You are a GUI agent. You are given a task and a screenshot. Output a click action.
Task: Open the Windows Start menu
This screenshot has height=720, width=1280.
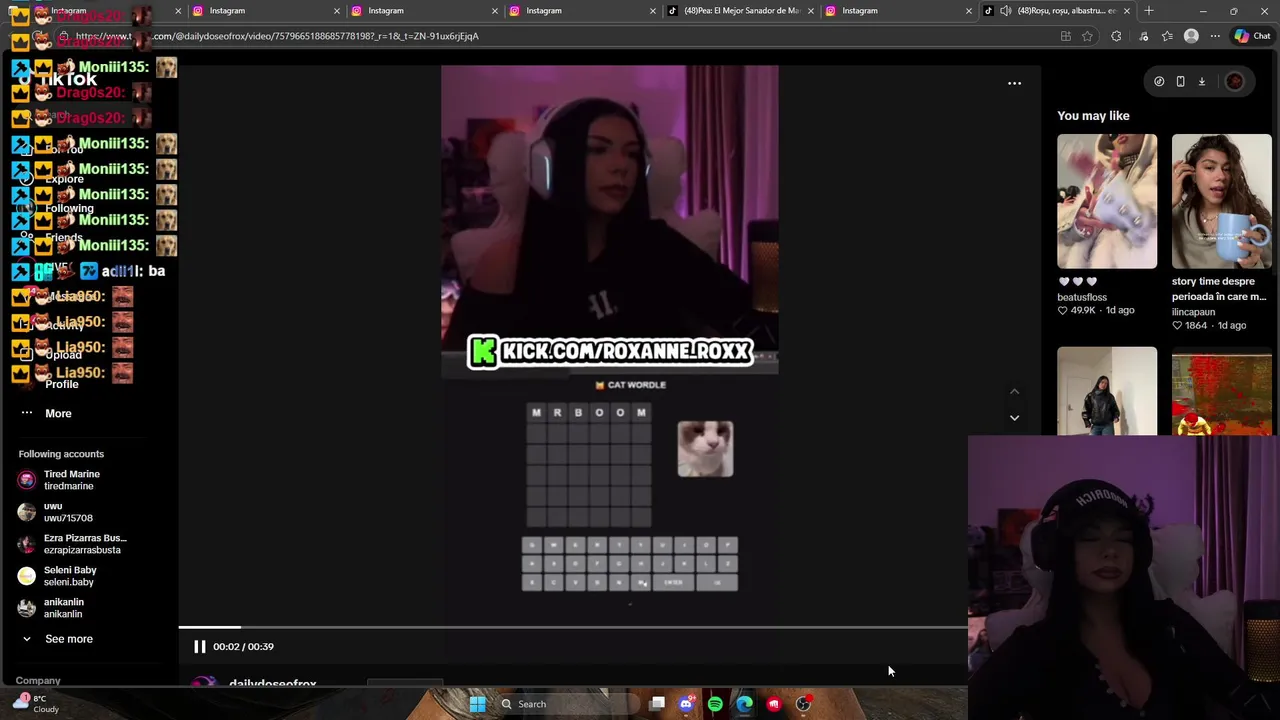pyautogui.click(x=477, y=704)
